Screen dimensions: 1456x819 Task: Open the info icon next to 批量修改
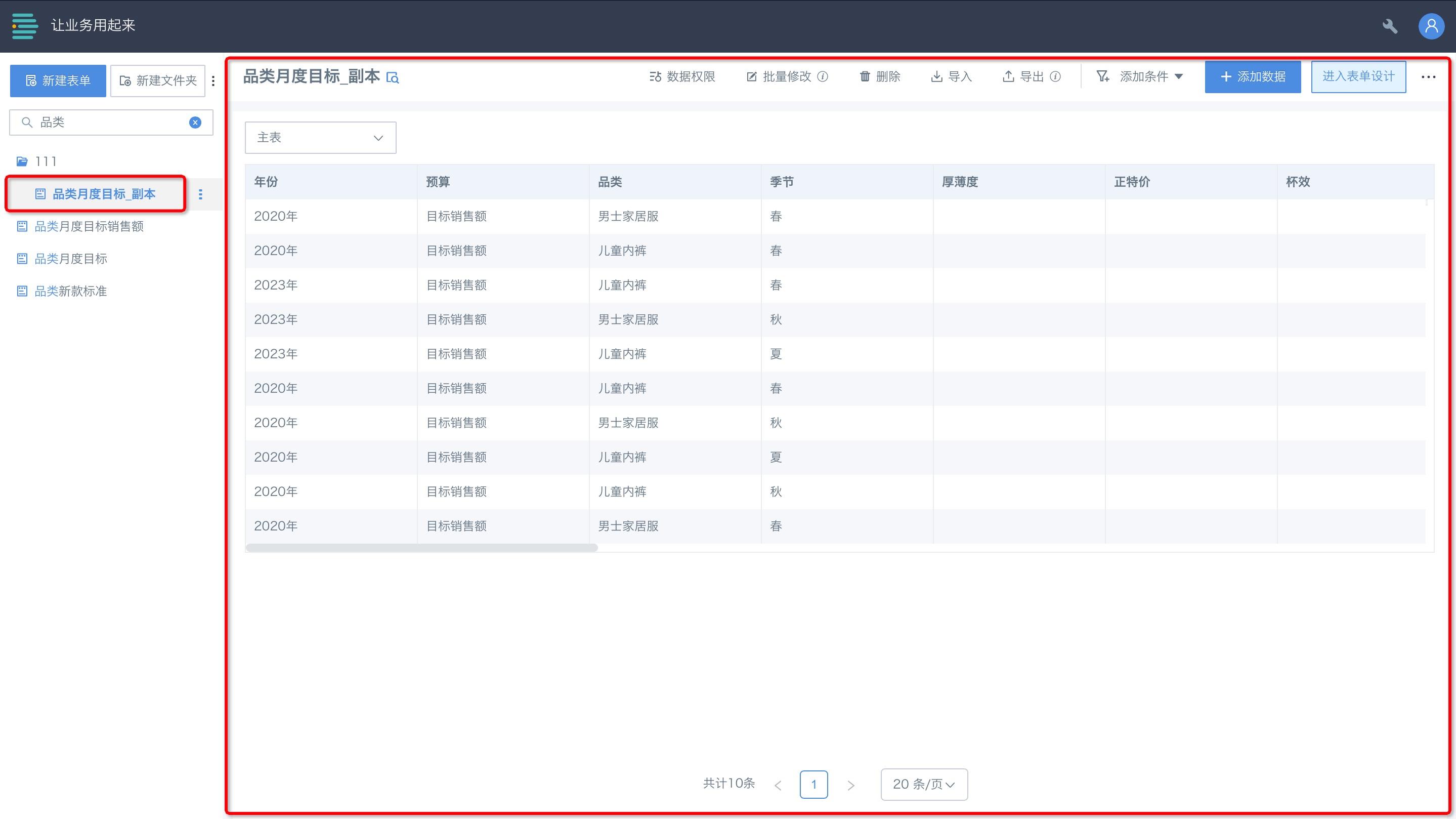(x=823, y=76)
